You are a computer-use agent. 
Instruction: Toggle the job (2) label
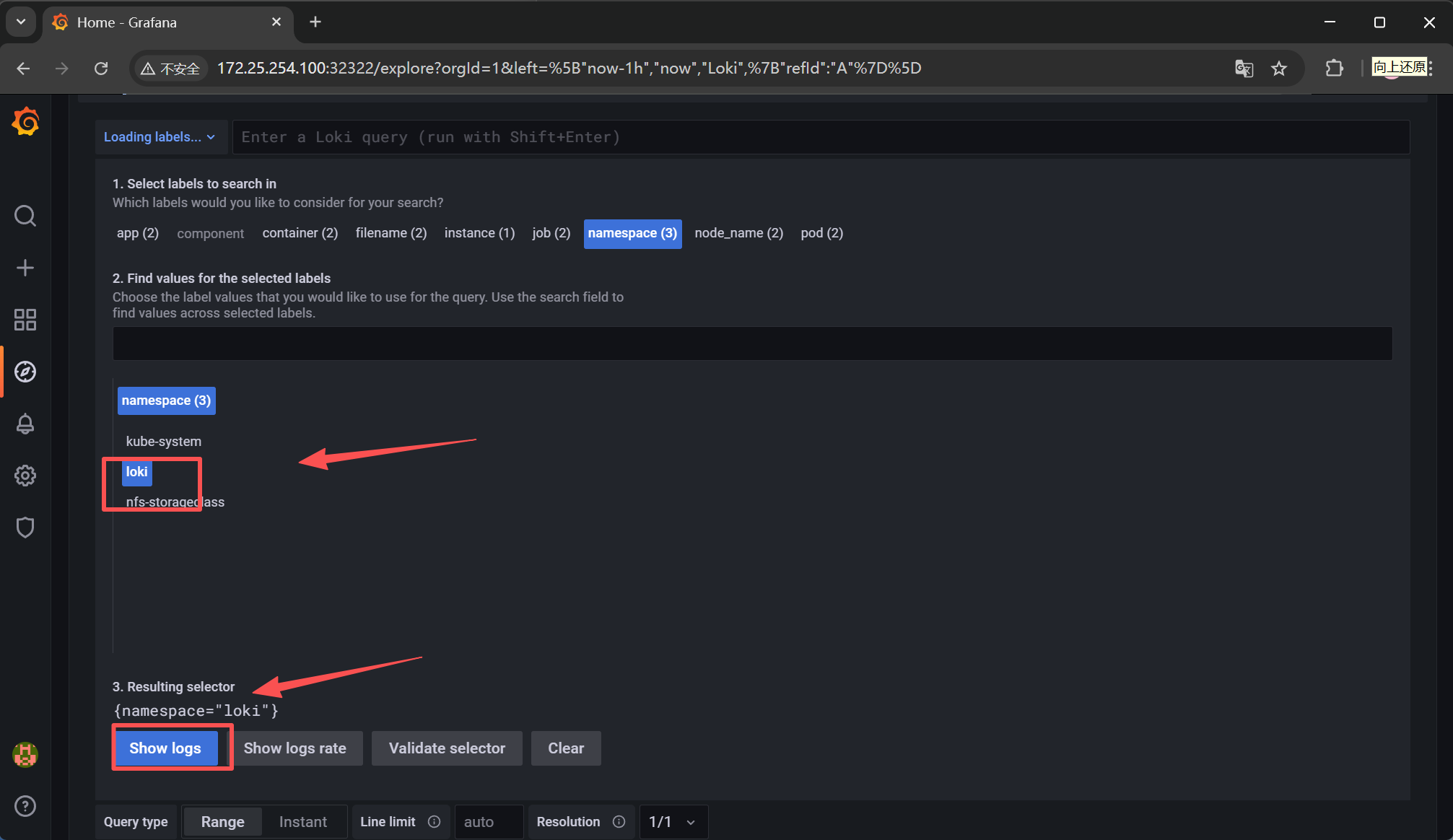[551, 233]
